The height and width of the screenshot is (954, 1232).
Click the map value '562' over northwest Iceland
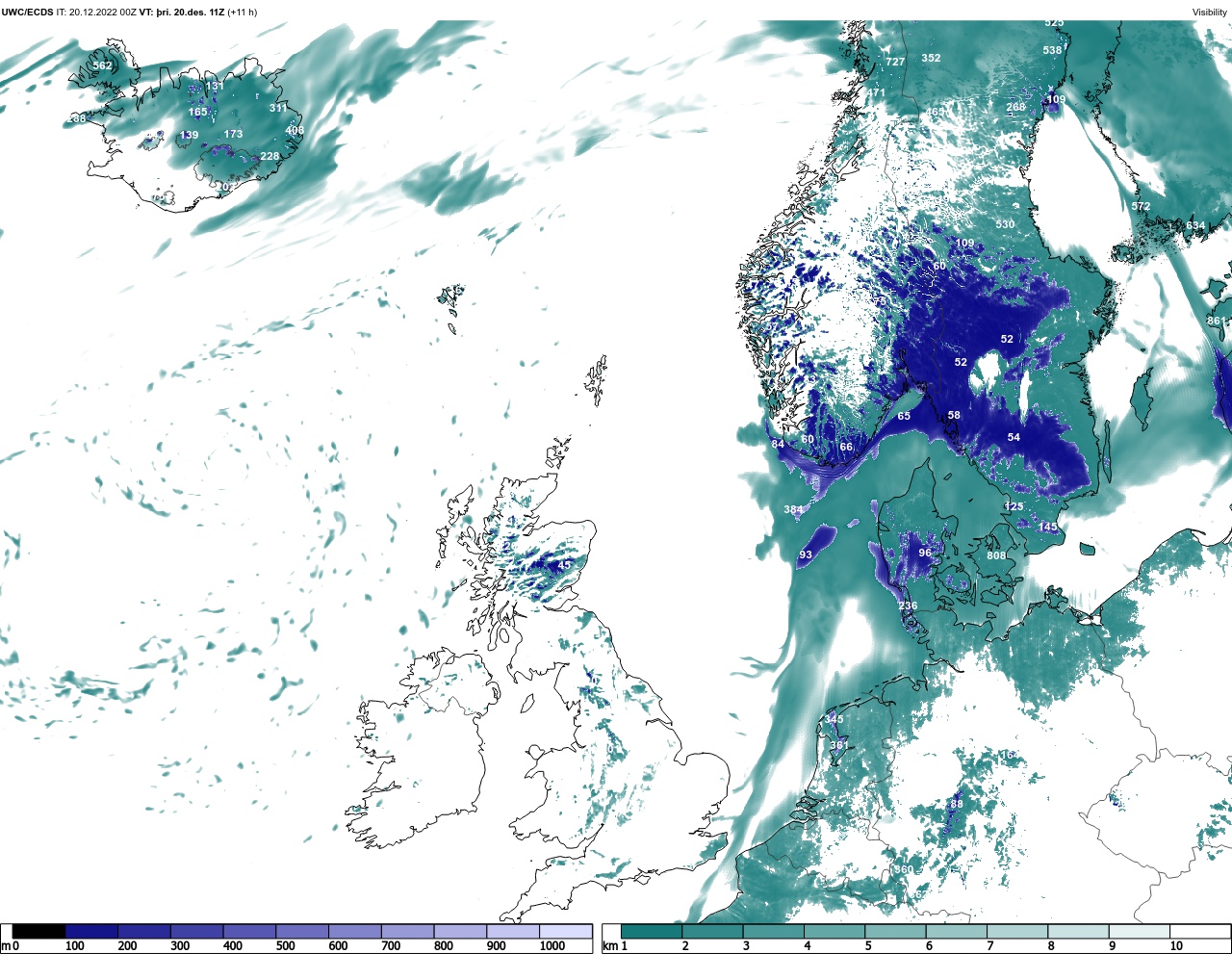(102, 66)
